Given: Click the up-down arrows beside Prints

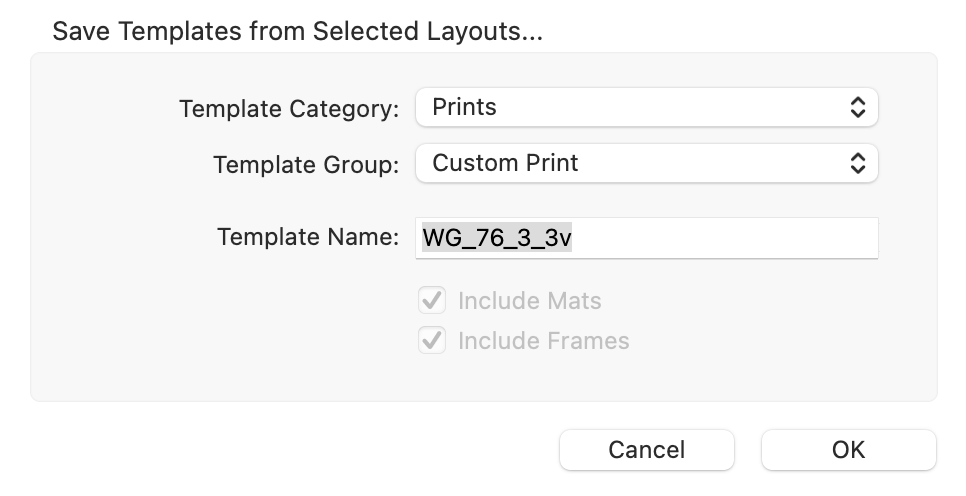Looking at the screenshot, I should (x=857, y=108).
